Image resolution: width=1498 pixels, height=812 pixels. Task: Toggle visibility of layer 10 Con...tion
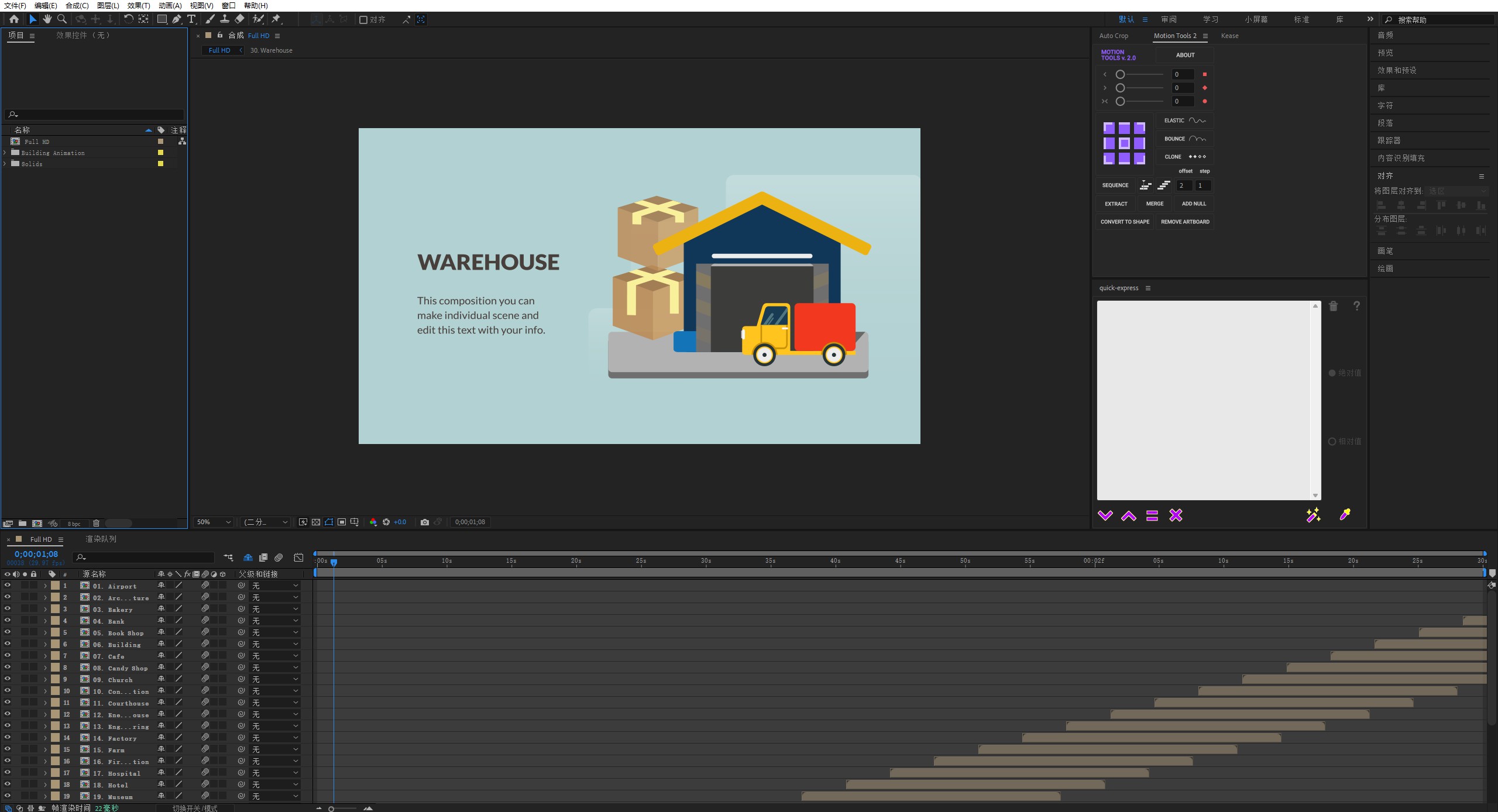coord(8,692)
